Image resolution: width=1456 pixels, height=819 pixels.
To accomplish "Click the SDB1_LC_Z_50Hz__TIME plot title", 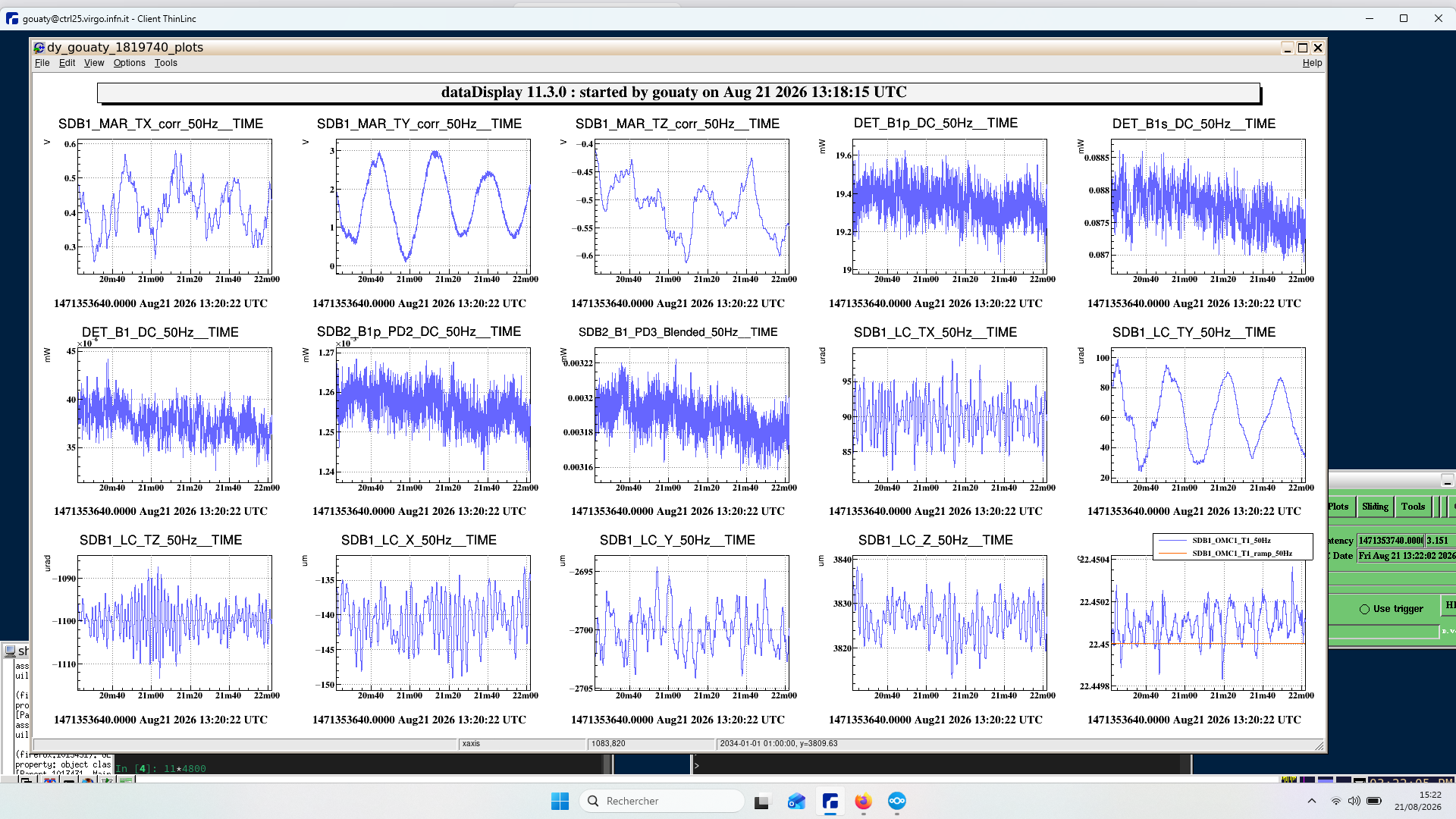I will pos(935,540).
